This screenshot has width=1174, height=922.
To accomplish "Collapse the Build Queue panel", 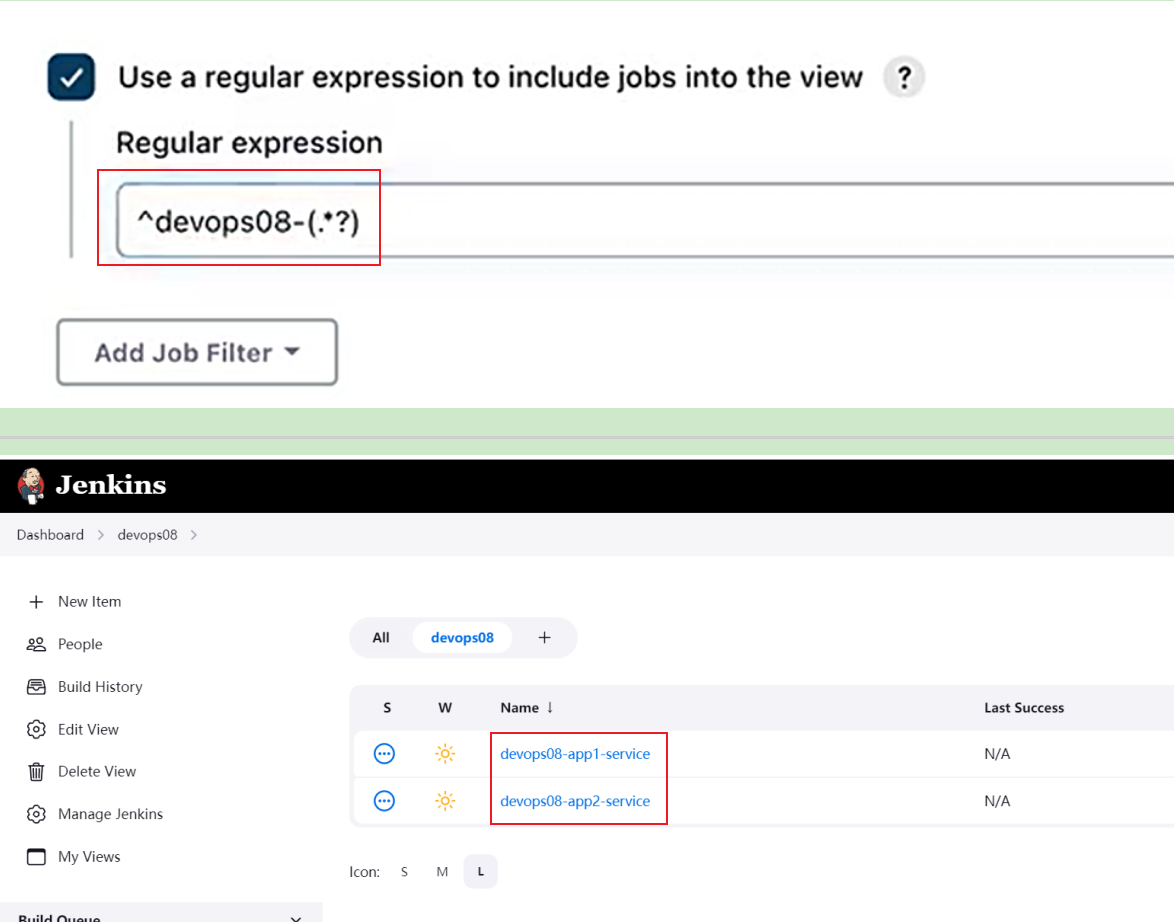I will (x=296, y=918).
